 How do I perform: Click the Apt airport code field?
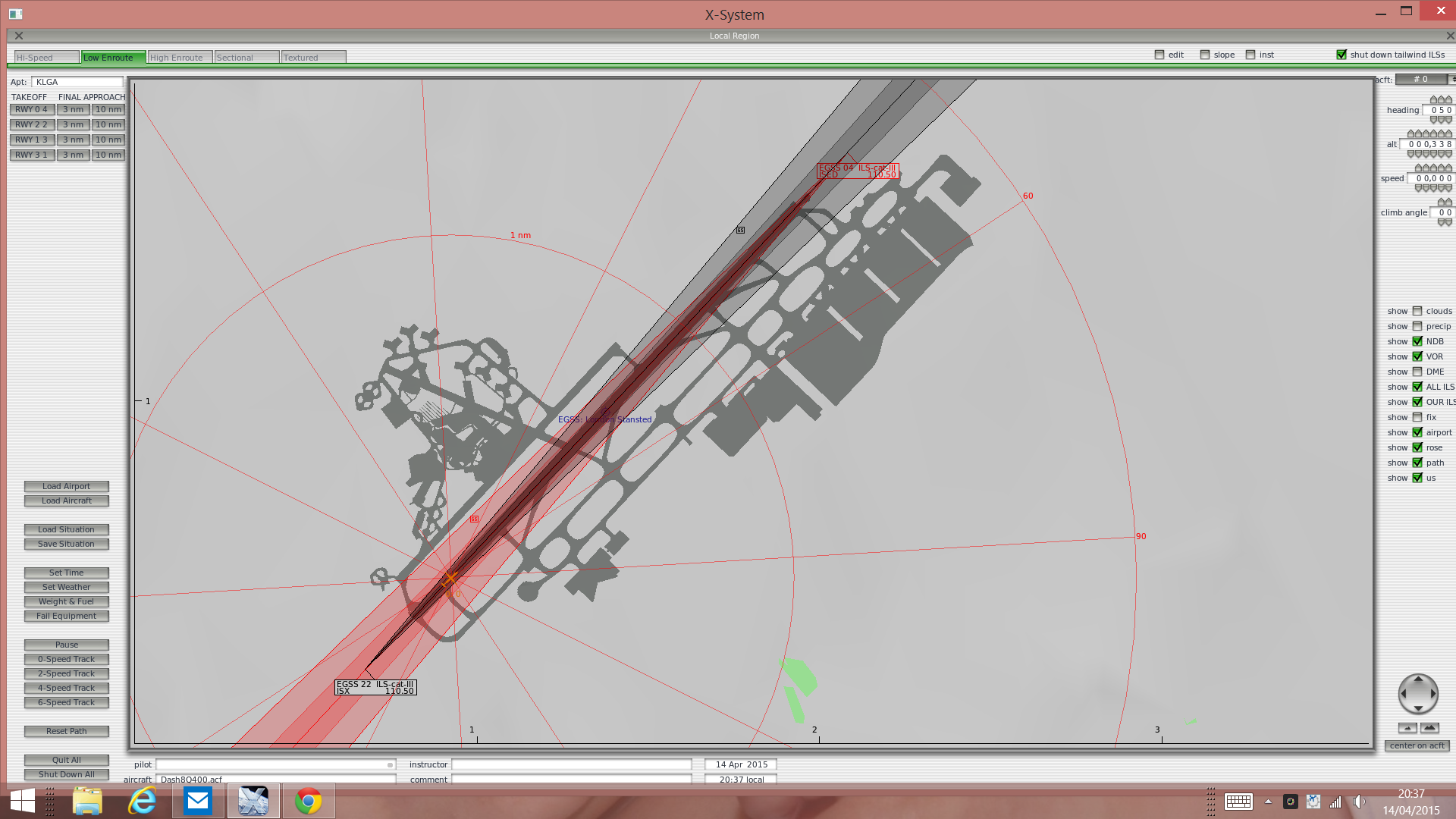click(x=77, y=82)
